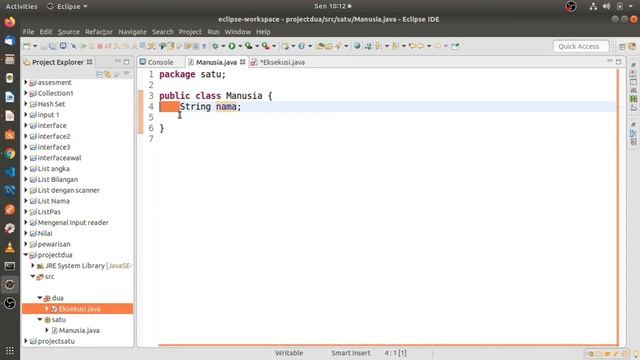This screenshot has height=360, width=640.
Task: Click the Writable status bar entry
Action: (x=289, y=353)
